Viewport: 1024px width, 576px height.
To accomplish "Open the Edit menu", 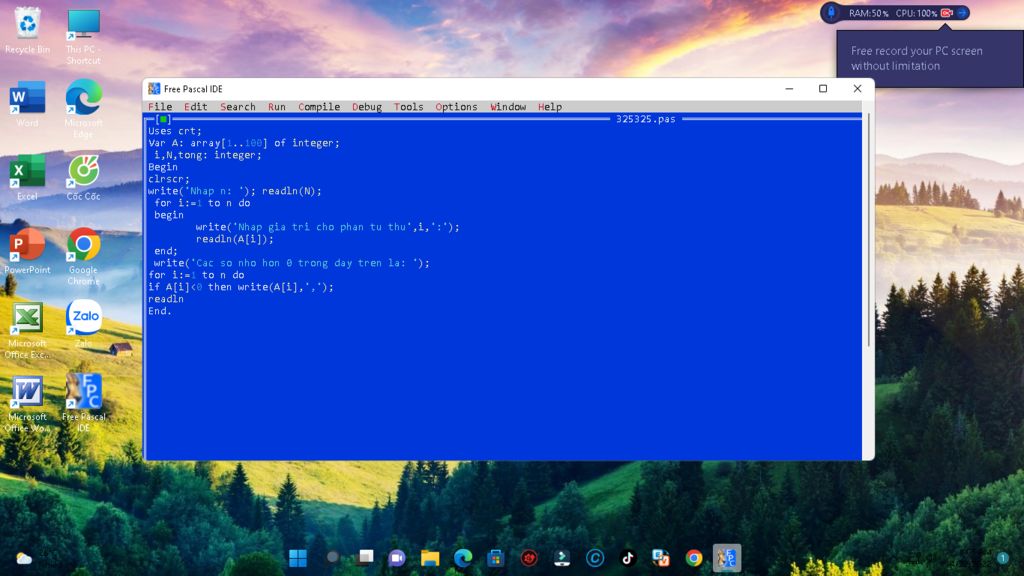I will point(195,107).
